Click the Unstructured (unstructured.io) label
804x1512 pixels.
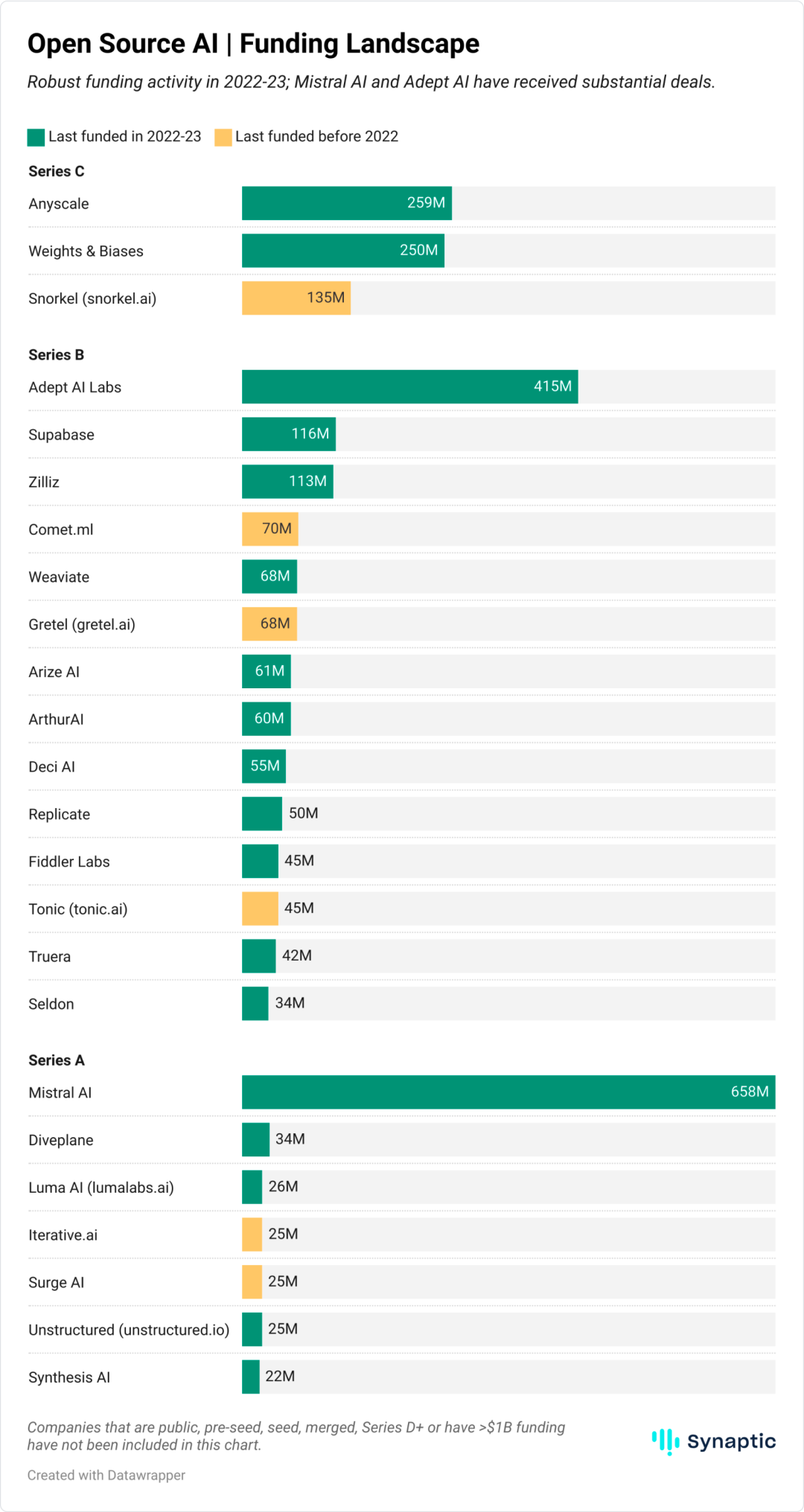129,1330
